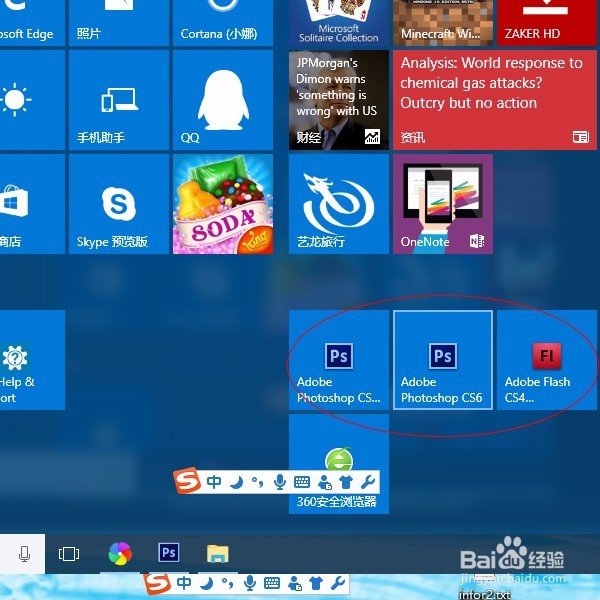
Task: Launch the Adobe Flash CS4 tile
Action: [x=547, y=360]
